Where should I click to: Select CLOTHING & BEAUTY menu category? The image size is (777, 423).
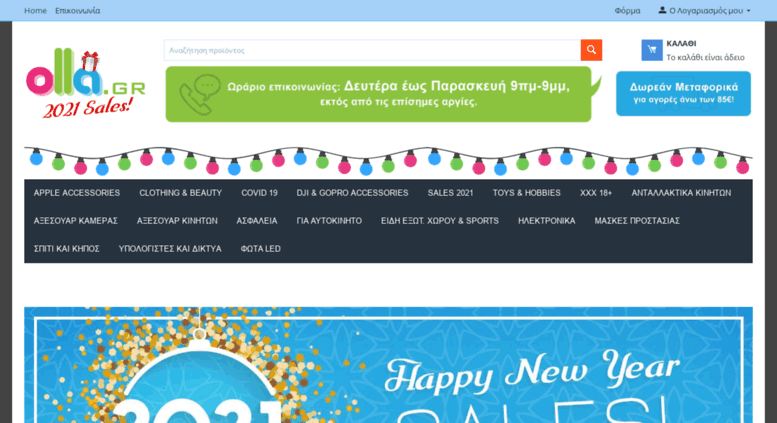pos(180,193)
